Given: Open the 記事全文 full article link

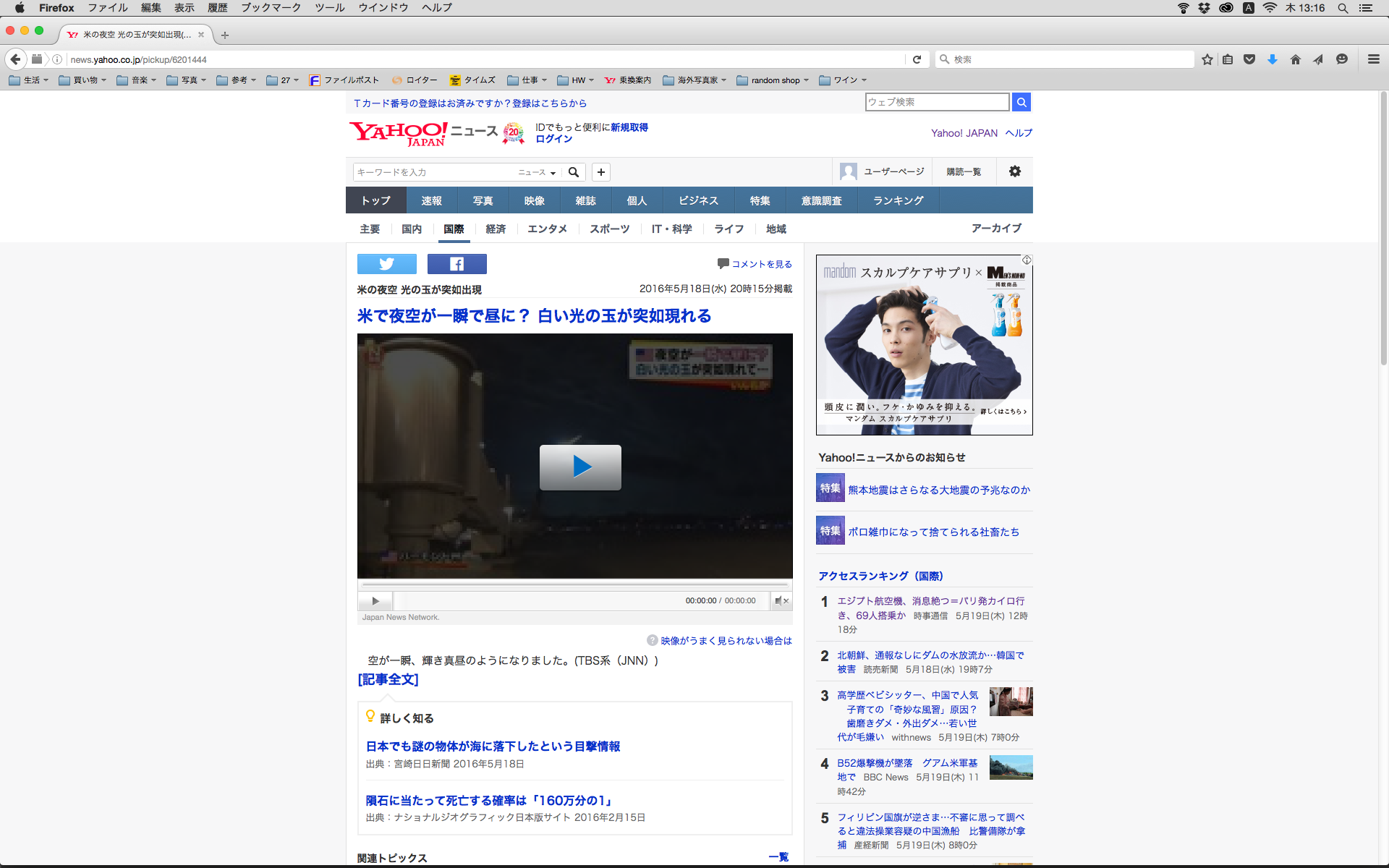Looking at the screenshot, I should (388, 679).
